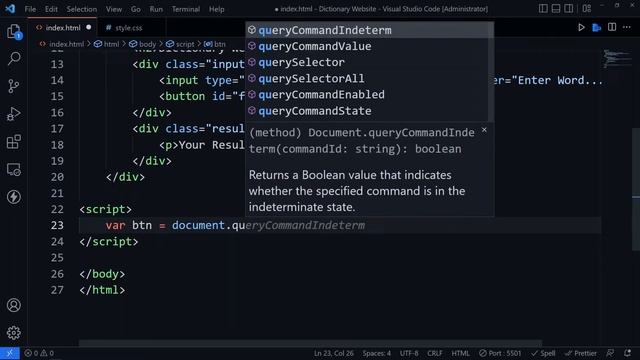Viewport: 640px width, 360px height.
Task: Choose queryCommandValue suggestion
Action: (367, 46)
